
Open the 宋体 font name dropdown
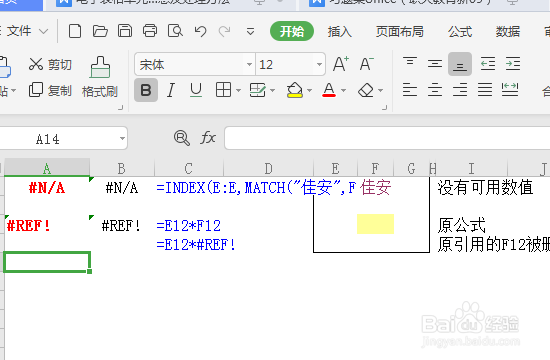pyautogui.click(x=249, y=65)
